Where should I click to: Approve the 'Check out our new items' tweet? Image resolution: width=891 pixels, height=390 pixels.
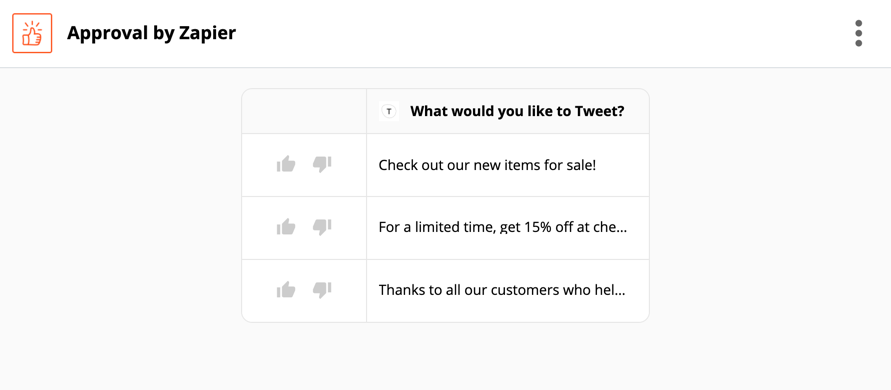click(x=286, y=165)
